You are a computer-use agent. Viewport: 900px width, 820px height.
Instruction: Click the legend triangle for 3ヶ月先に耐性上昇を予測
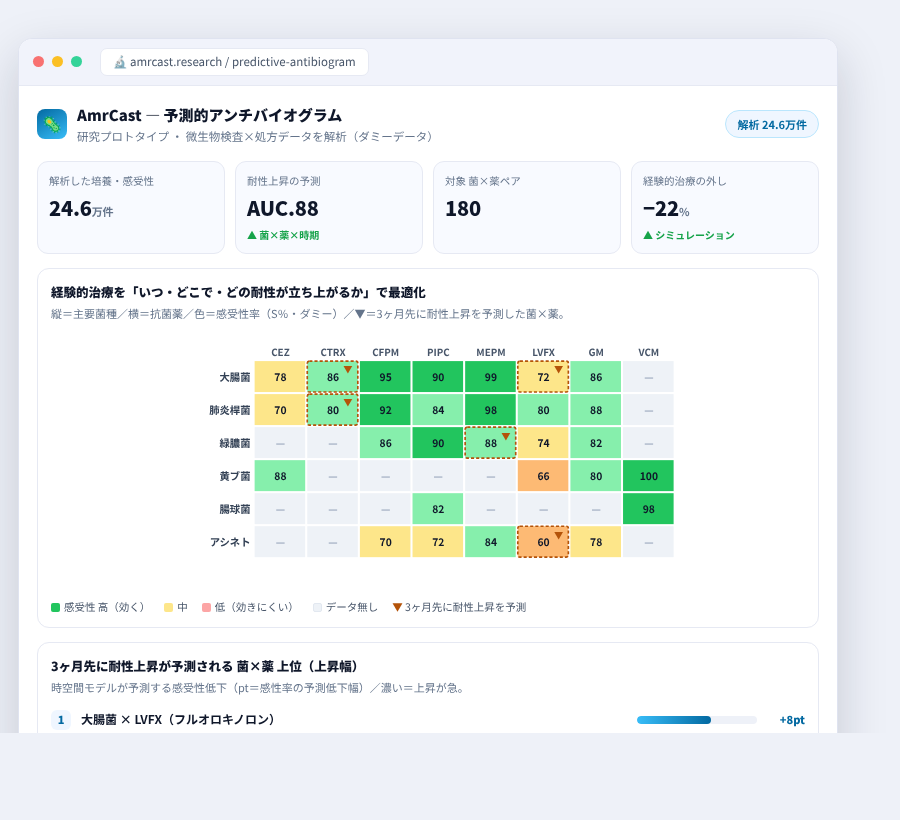point(397,607)
